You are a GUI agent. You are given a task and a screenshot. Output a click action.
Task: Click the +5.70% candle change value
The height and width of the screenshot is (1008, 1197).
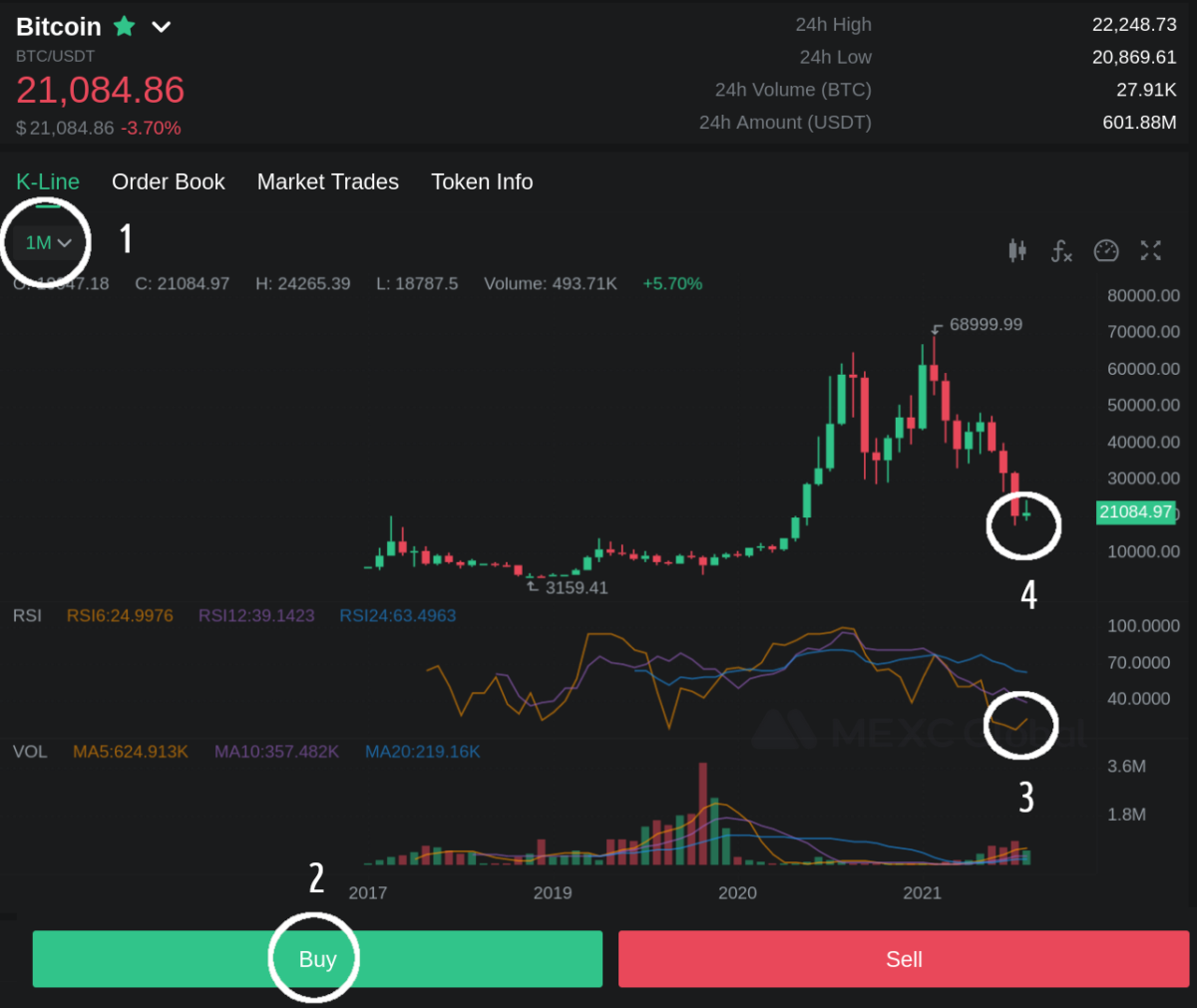tap(672, 283)
